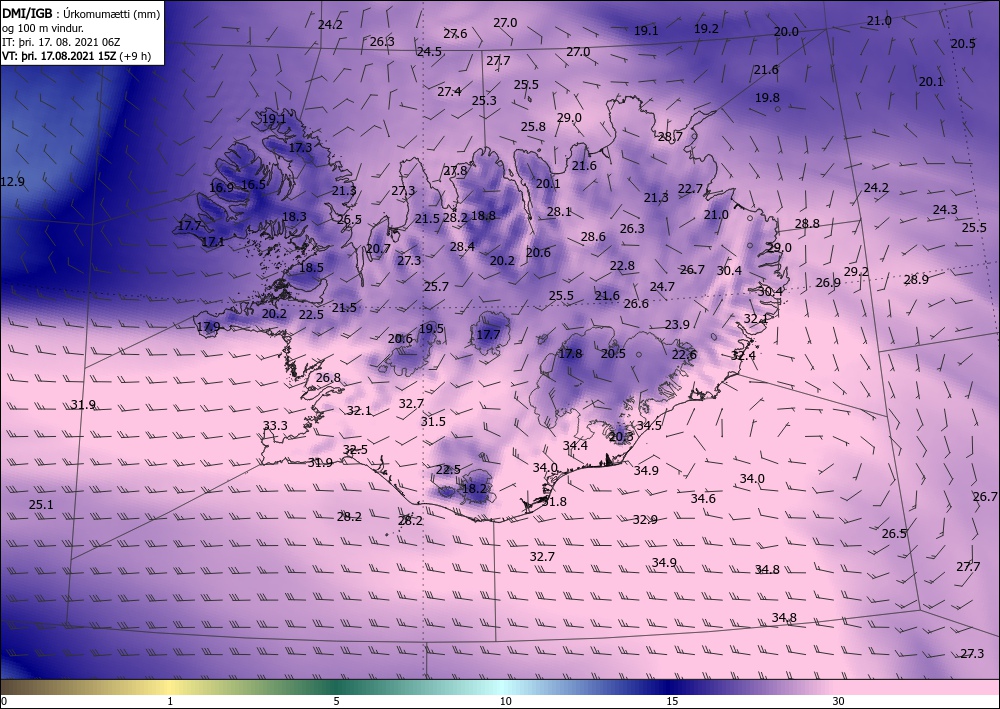Click the 29.2 value on the map
The image size is (1000, 709).
tap(856, 272)
